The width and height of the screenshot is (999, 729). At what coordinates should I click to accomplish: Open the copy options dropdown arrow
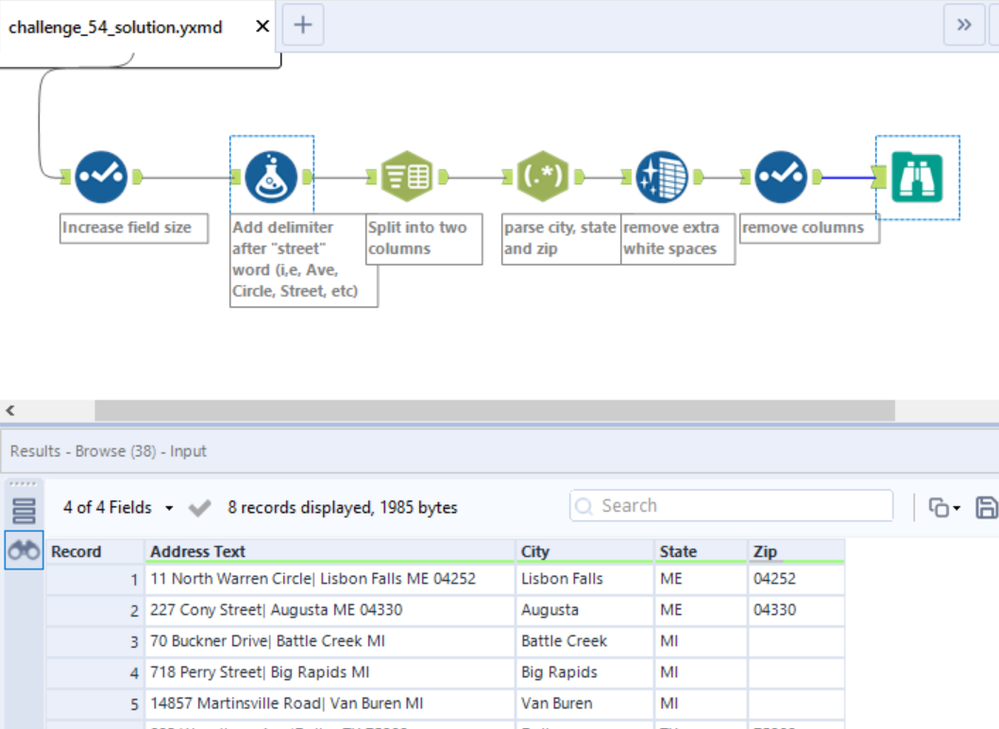pos(957,508)
